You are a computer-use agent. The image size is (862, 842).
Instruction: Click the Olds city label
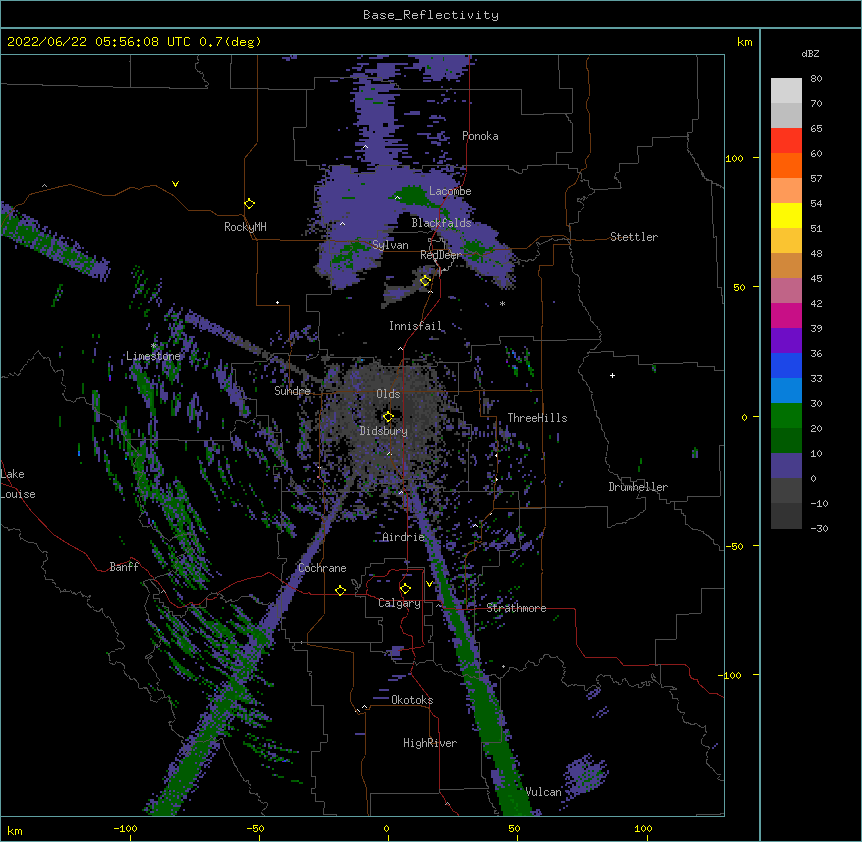(388, 394)
